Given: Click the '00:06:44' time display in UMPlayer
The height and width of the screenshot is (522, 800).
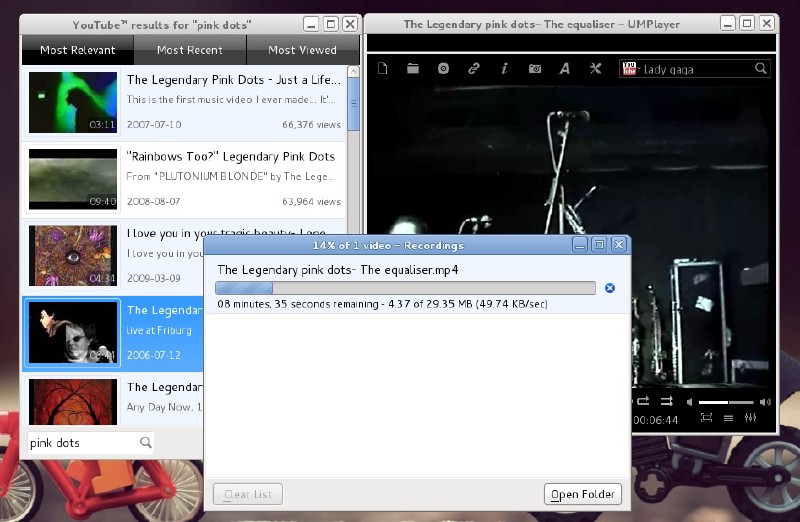Looking at the screenshot, I should point(656,420).
